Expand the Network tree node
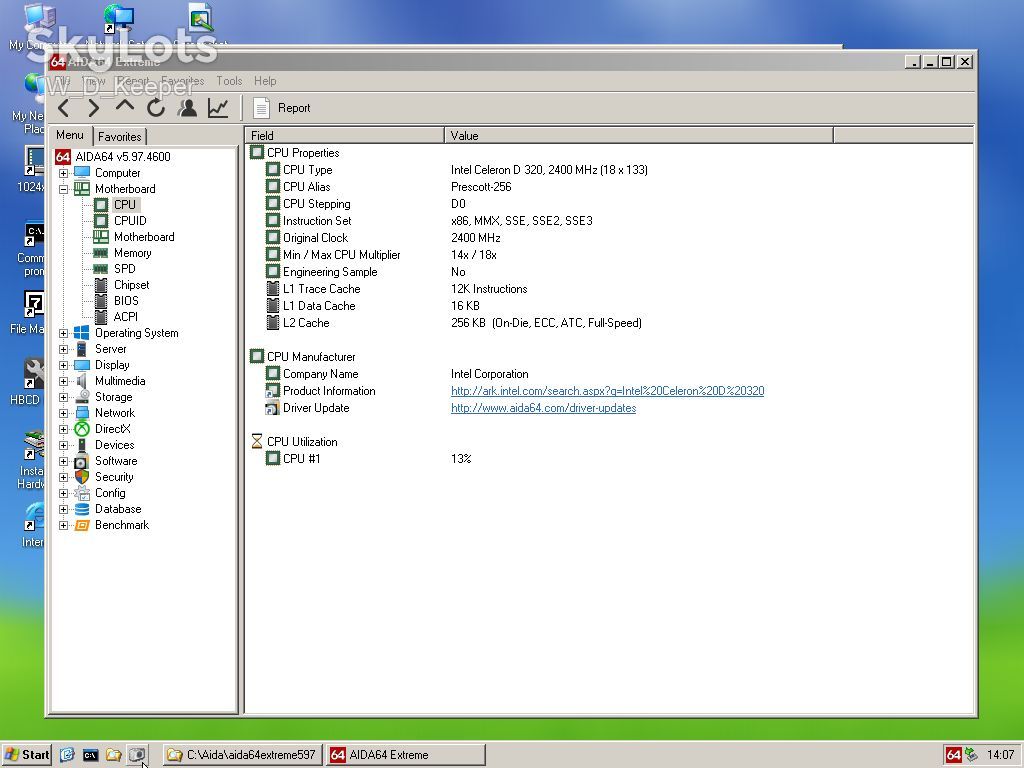 tap(63, 413)
